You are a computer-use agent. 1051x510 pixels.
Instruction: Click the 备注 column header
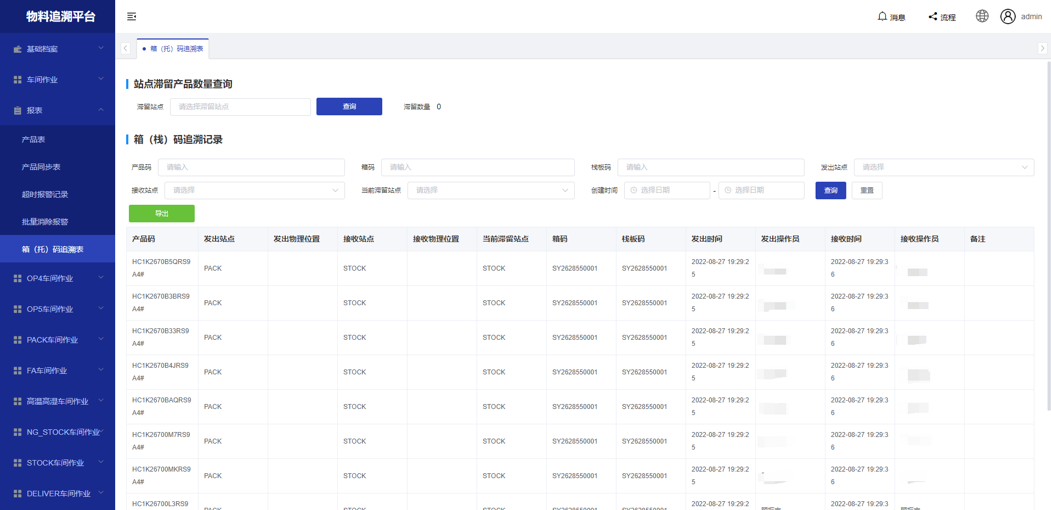tap(977, 239)
